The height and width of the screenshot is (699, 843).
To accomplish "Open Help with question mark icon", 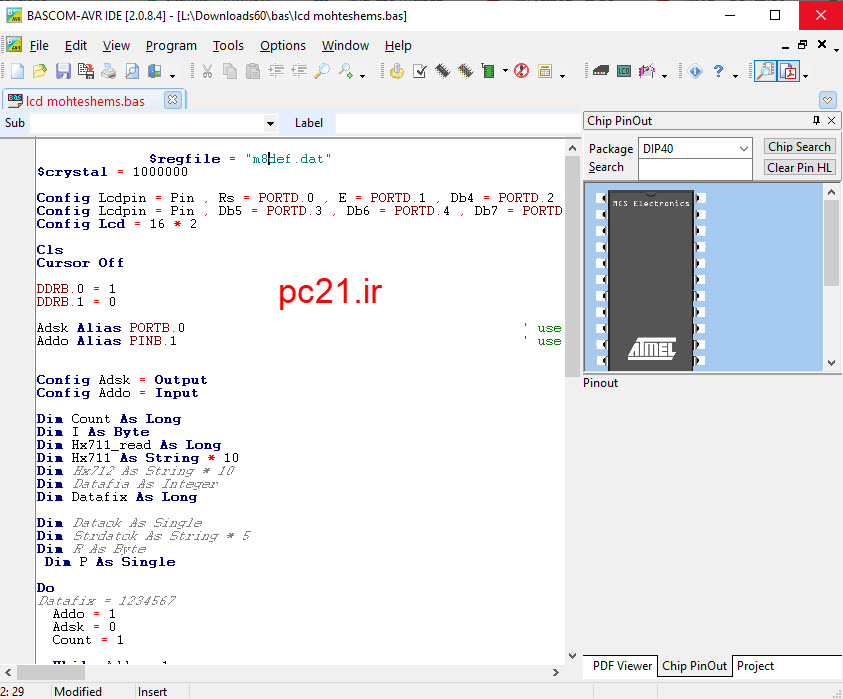I will (718, 71).
